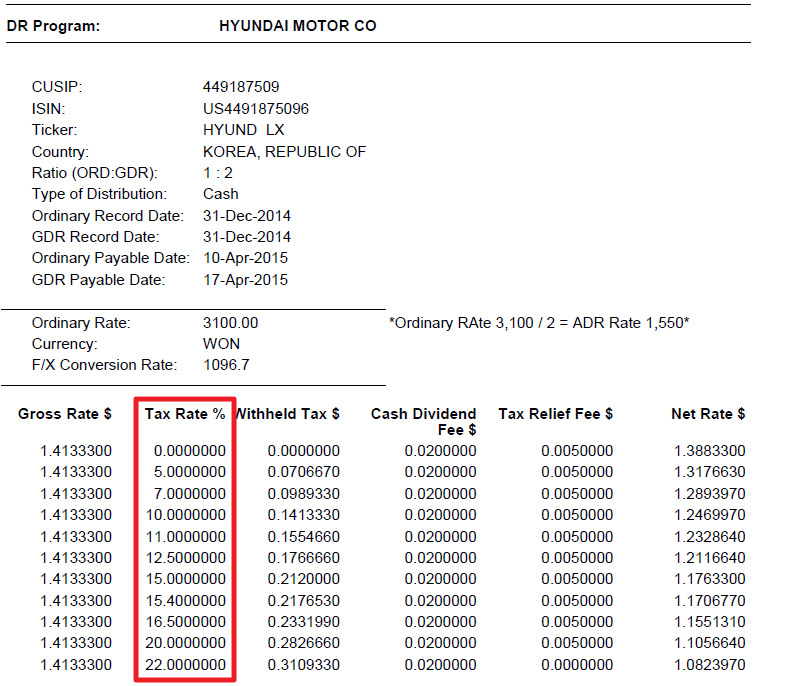Image resolution: width=789 pixels, height=686 pixels.
Task: Select withheld tax value 0.2176530
Action: point(303,600)
